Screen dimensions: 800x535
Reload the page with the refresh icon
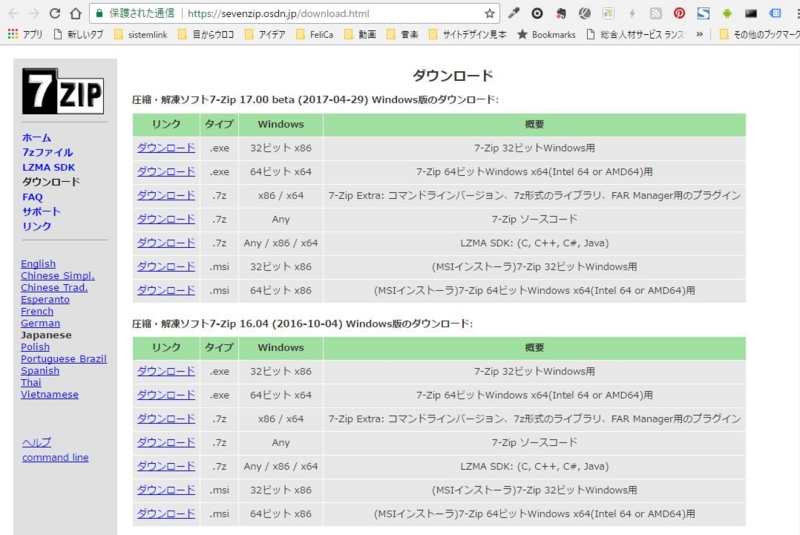tap(55, 14)
